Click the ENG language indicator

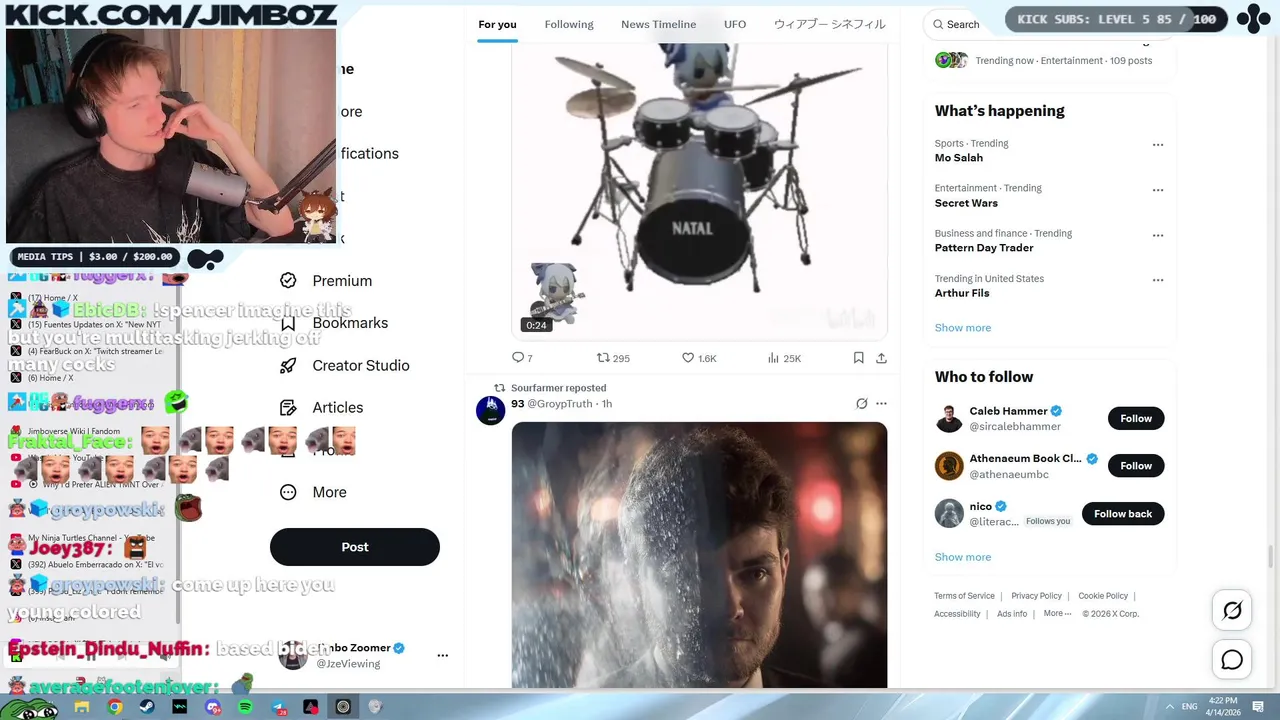(1190, 707)
